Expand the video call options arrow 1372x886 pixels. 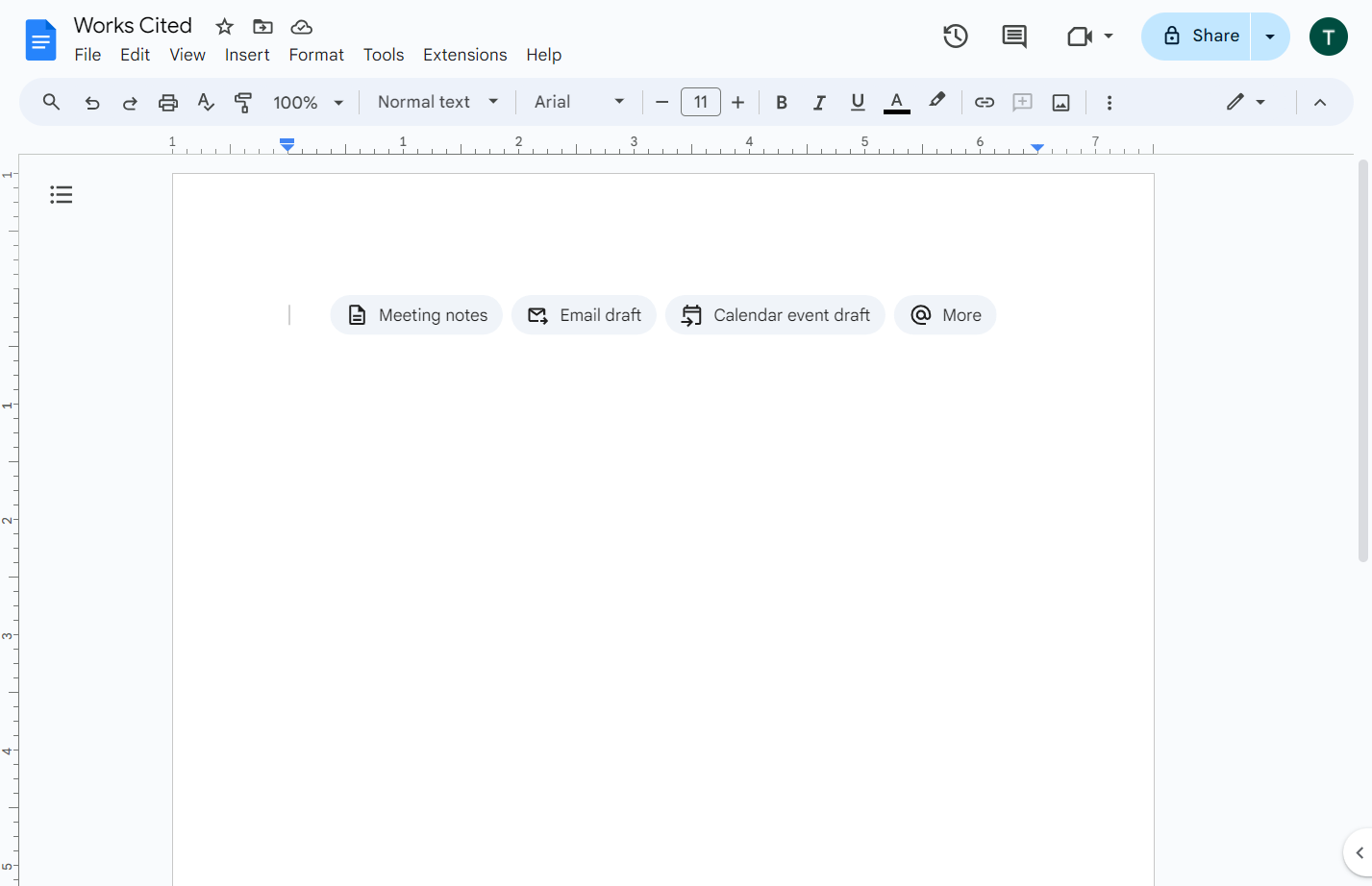point(1109,37)
